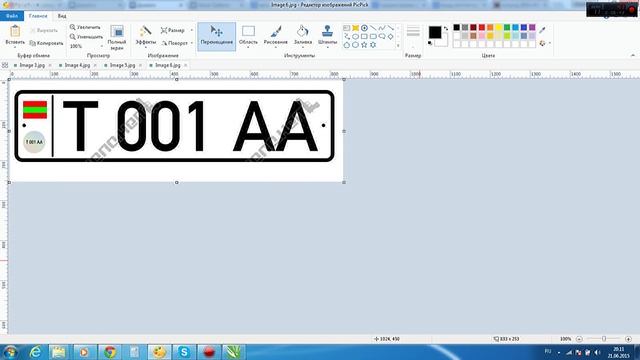
Task: Switch to the Вид (View) ribbon tab
Action: [62, 16]
